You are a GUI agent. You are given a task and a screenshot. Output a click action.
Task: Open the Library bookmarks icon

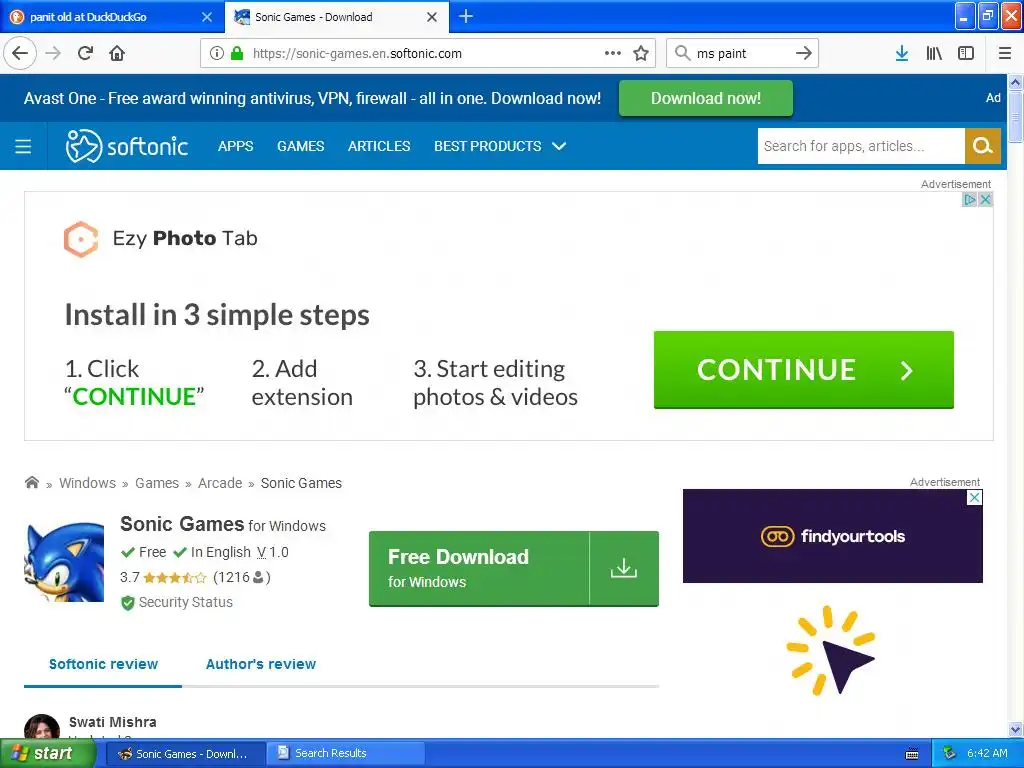(934, 53)
